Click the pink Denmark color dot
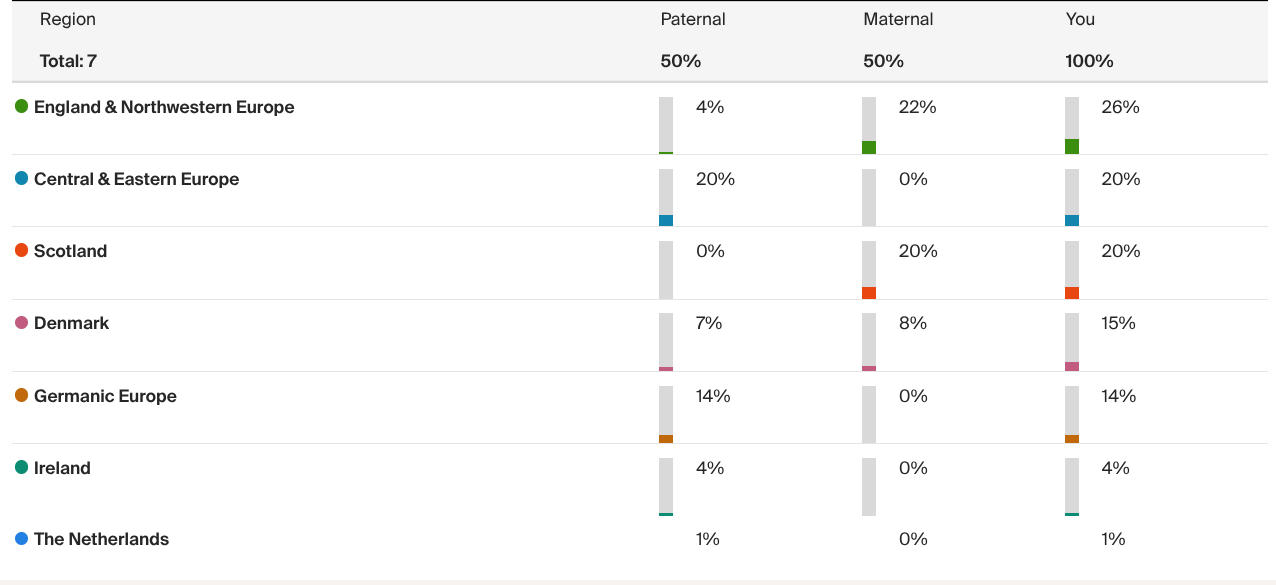This screenshot has height=585, width=1276. 21,323
